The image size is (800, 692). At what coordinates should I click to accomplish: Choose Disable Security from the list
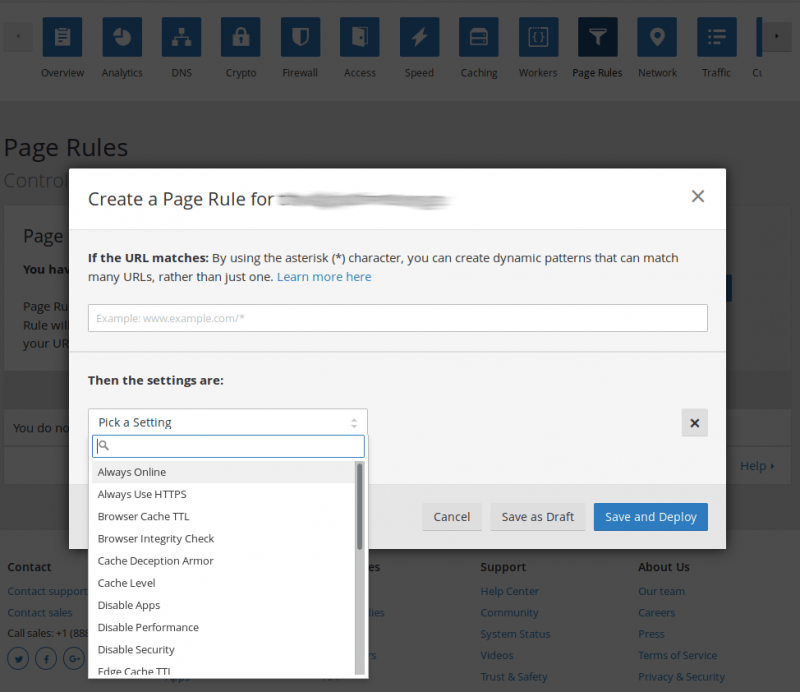(x=223, y=650)
